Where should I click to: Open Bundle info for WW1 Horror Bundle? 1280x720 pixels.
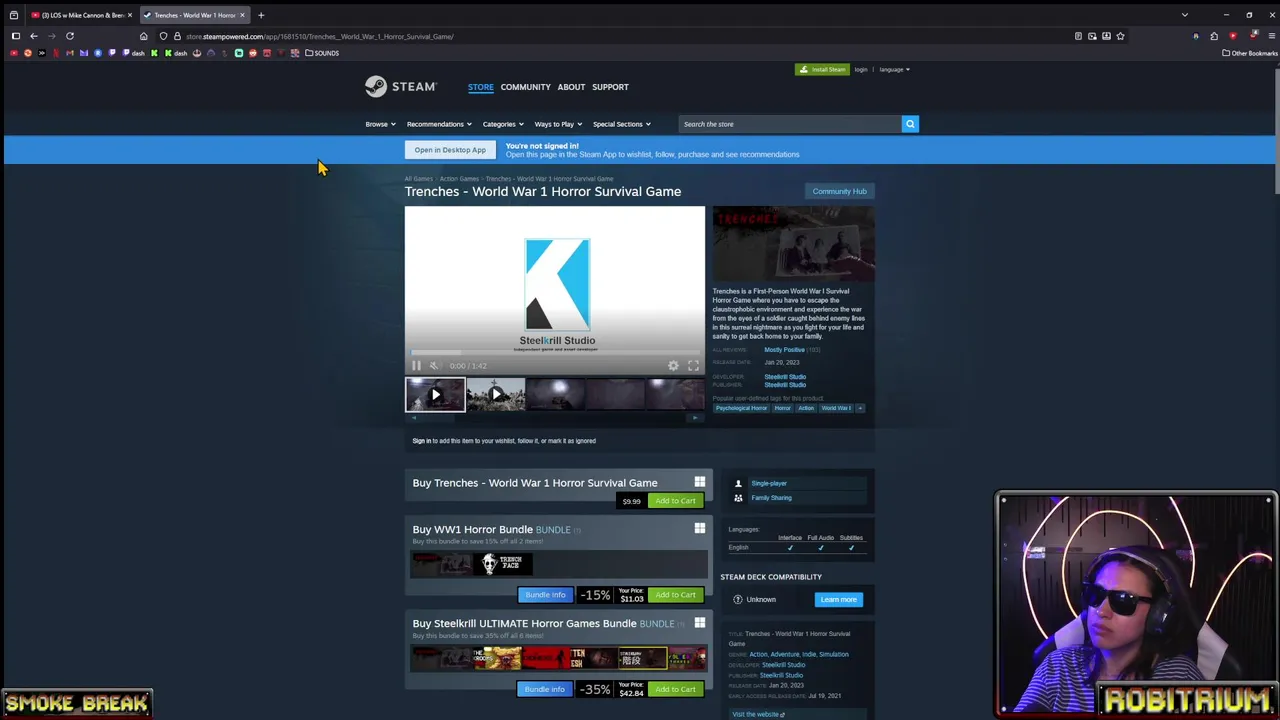(x=545, y=595)
